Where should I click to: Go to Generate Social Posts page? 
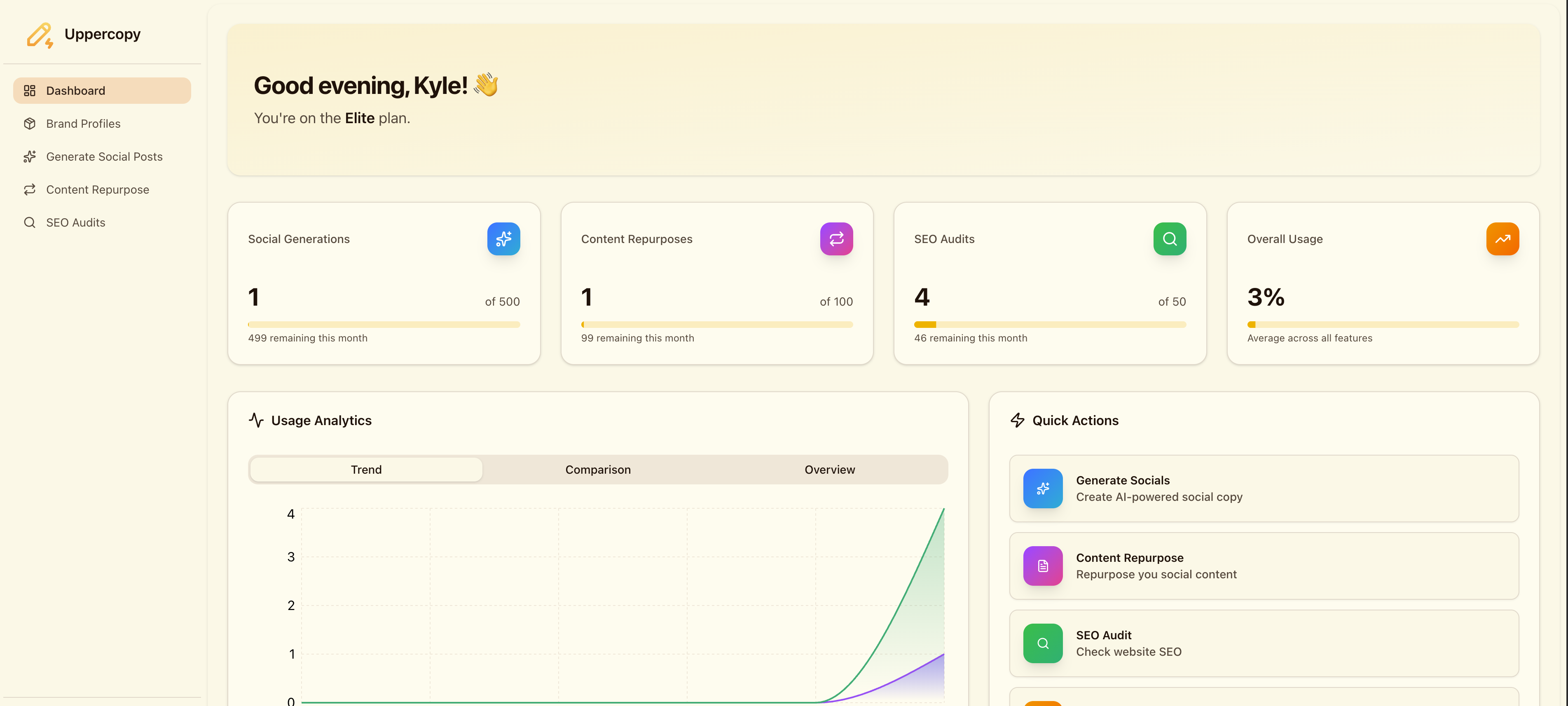tap(104, 157)
